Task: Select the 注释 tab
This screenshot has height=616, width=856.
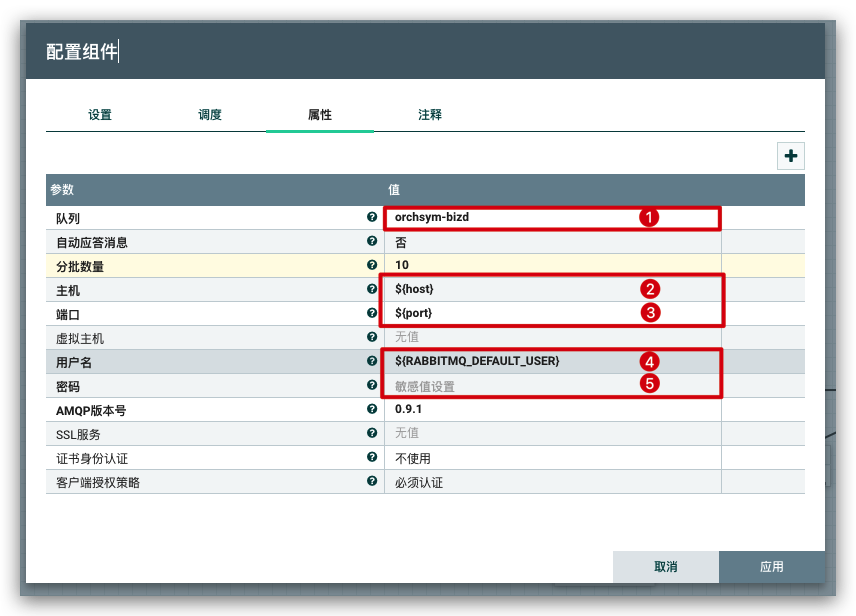Action: (430, 115)
